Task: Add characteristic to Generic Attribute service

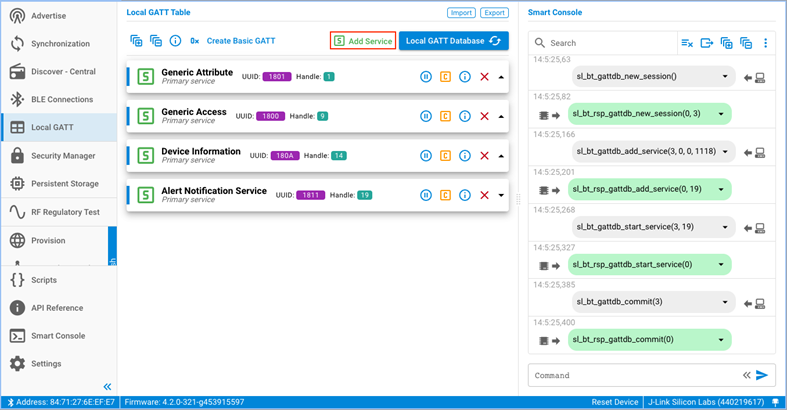Action: tap(445, 77)
